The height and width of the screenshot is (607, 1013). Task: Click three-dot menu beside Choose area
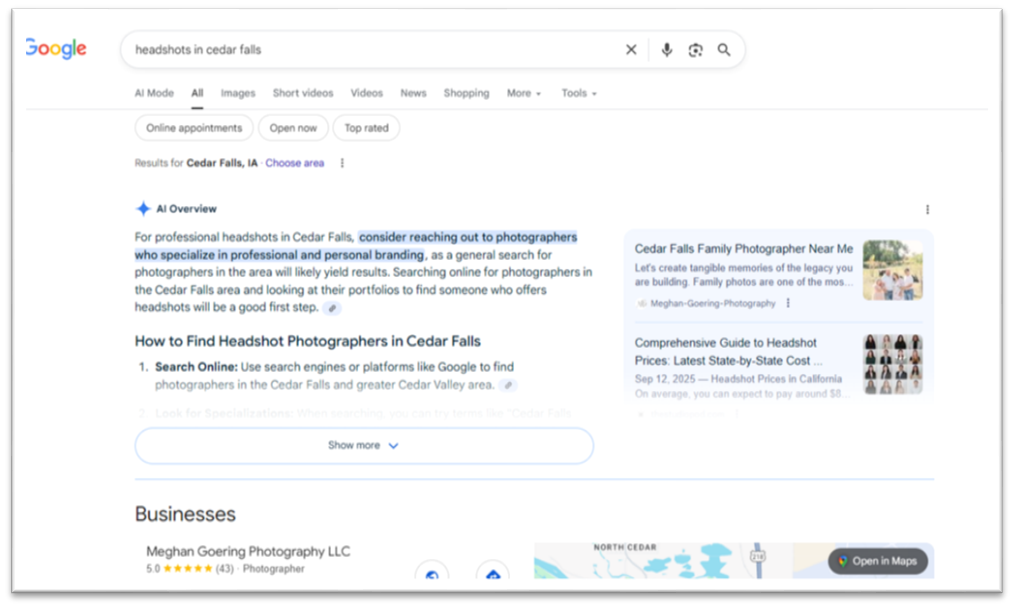click(x=342, y=163)
